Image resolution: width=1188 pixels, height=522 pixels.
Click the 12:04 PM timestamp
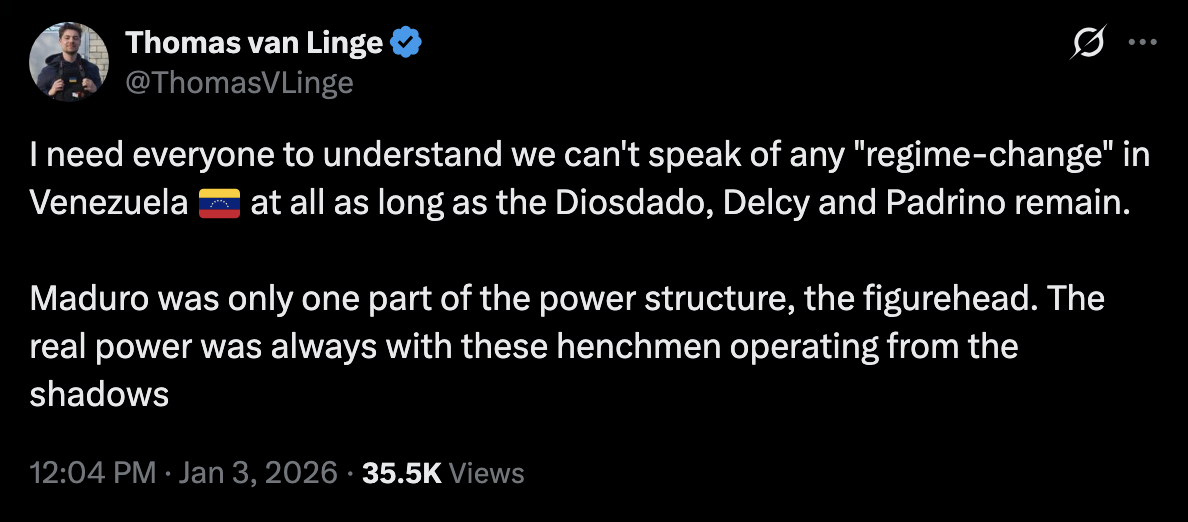[x=92, y=473]
